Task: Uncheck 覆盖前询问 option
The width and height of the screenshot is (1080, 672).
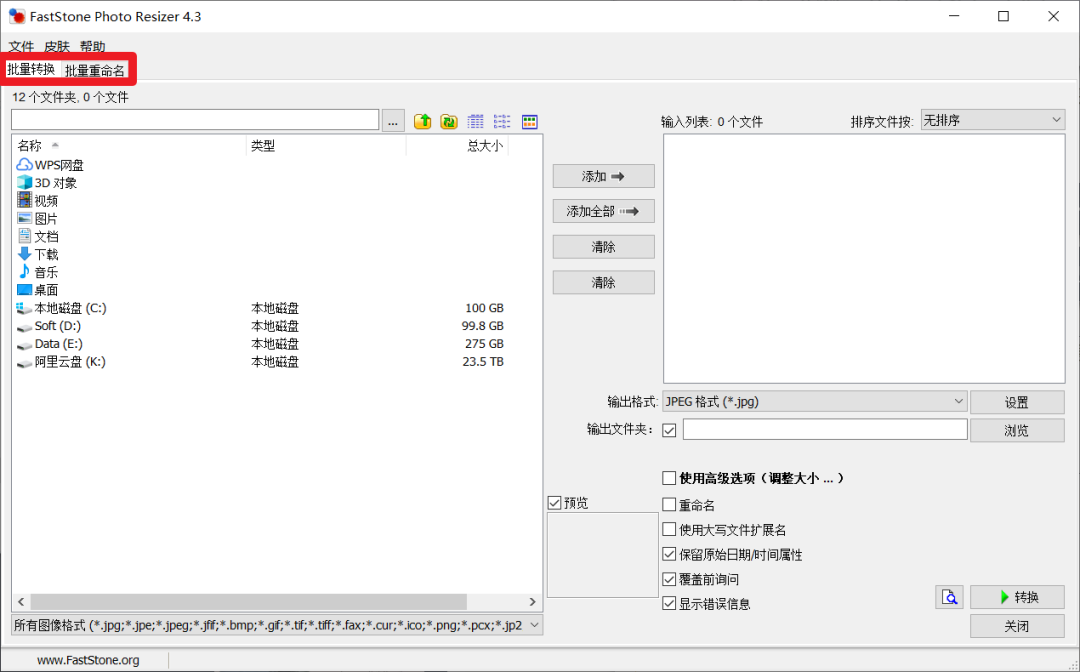Action: (x=670, y=579)
